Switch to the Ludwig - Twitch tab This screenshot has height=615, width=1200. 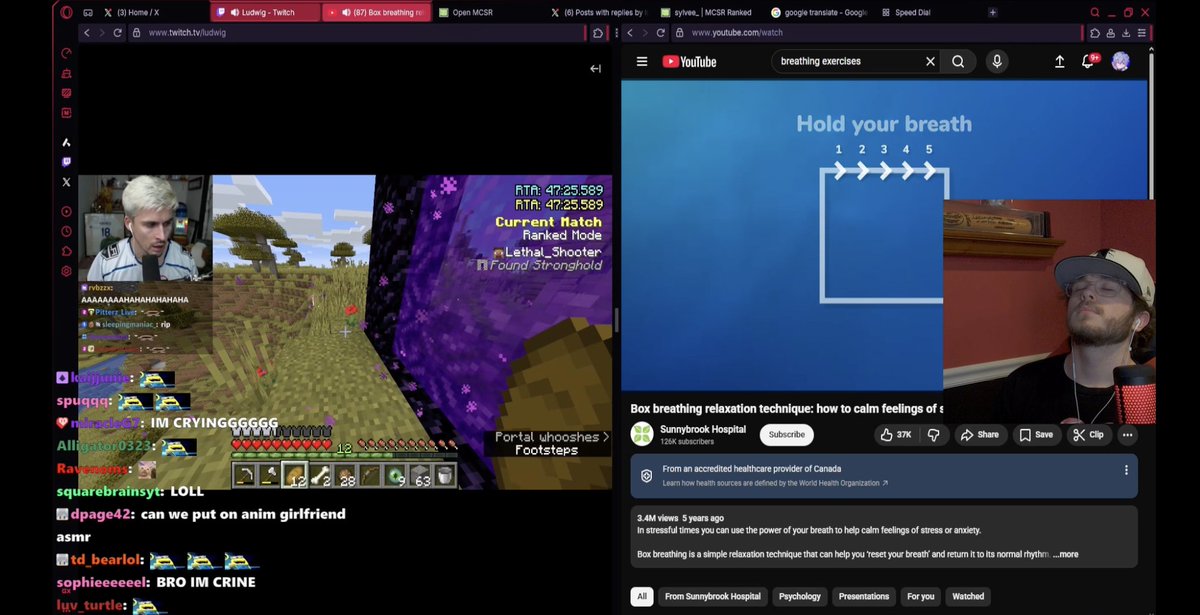(x=264, y=12)
